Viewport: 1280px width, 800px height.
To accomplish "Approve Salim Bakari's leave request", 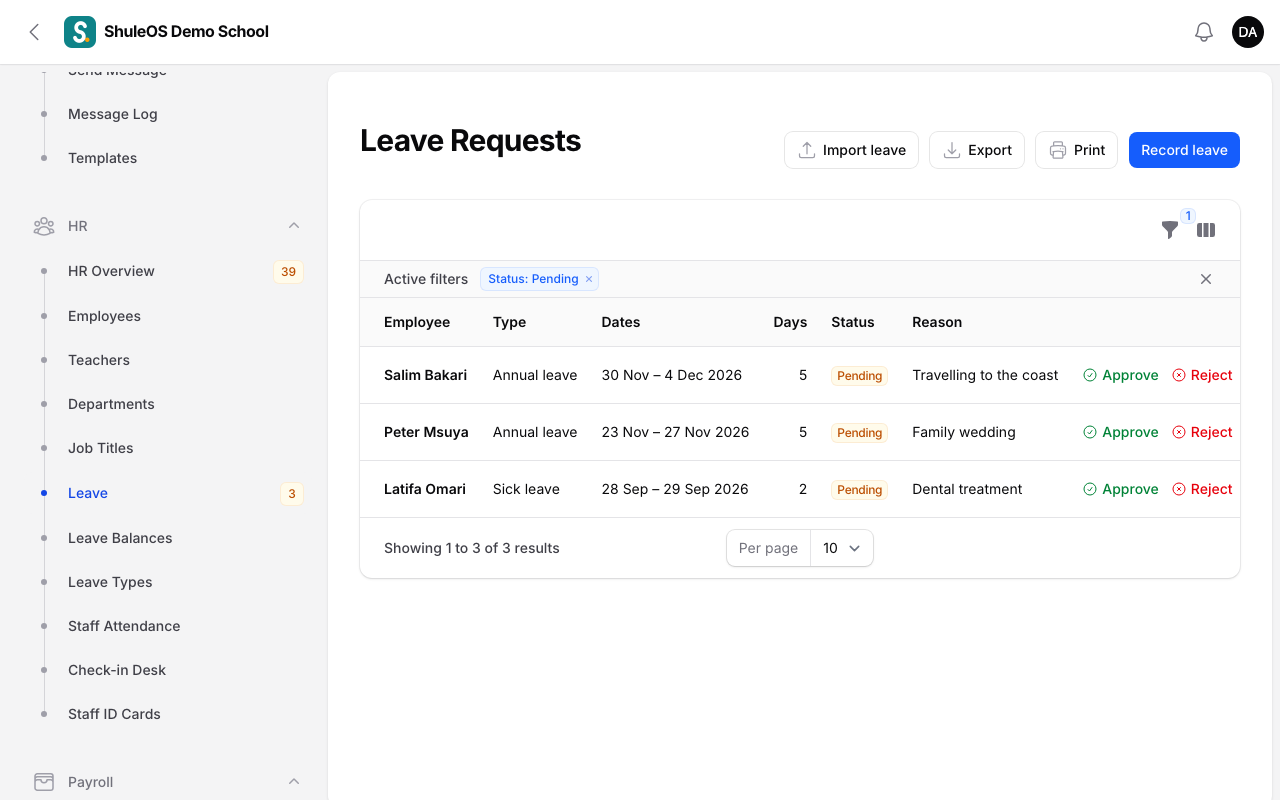I will point(1121,376).
